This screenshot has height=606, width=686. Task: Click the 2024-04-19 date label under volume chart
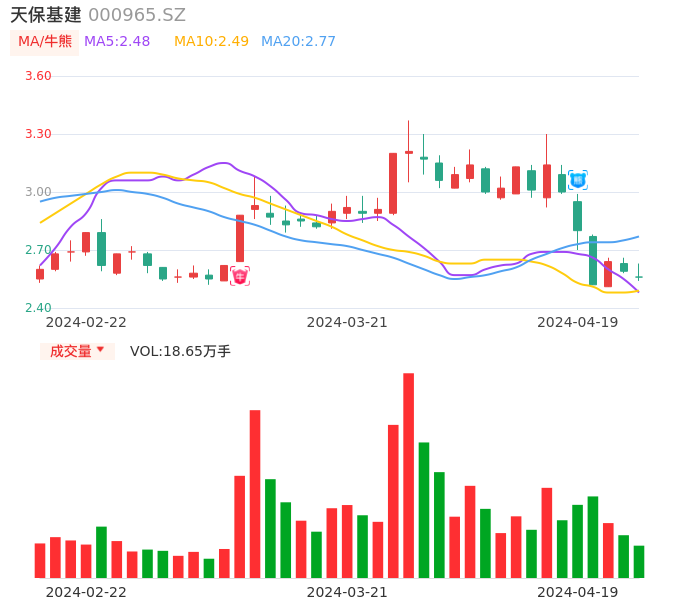click(578, 592)
